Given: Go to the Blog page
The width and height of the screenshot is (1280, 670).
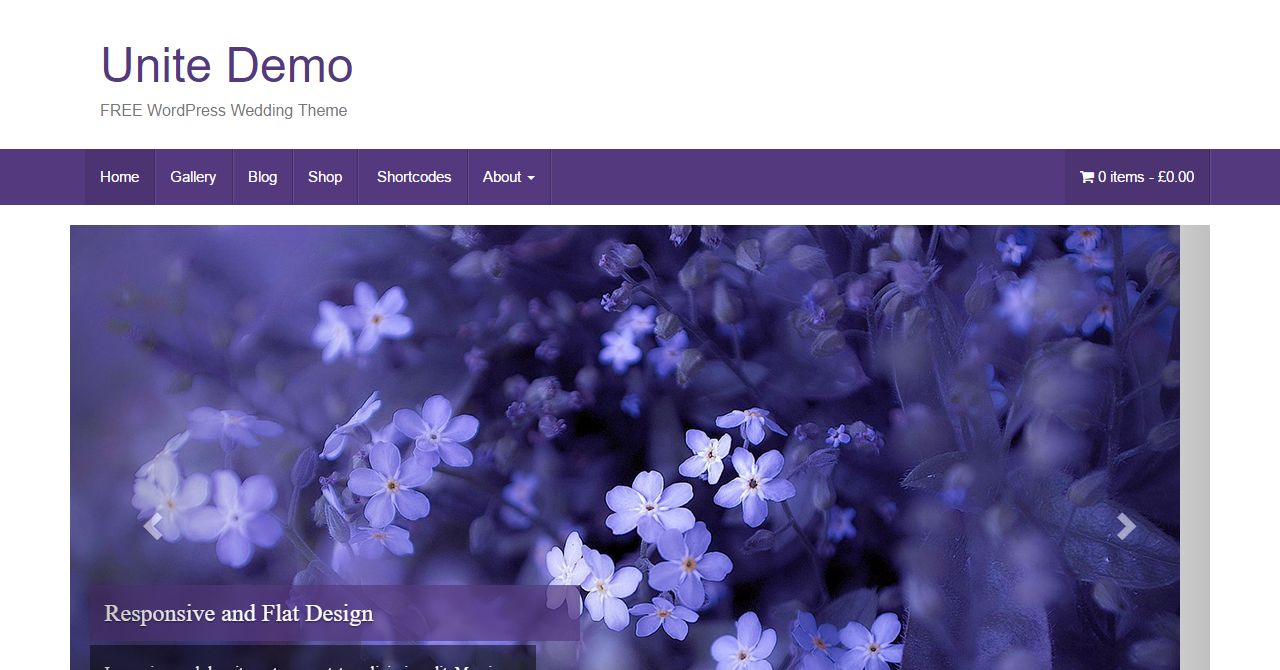Looking at the screenshot, I should click(x=263, y=177).
